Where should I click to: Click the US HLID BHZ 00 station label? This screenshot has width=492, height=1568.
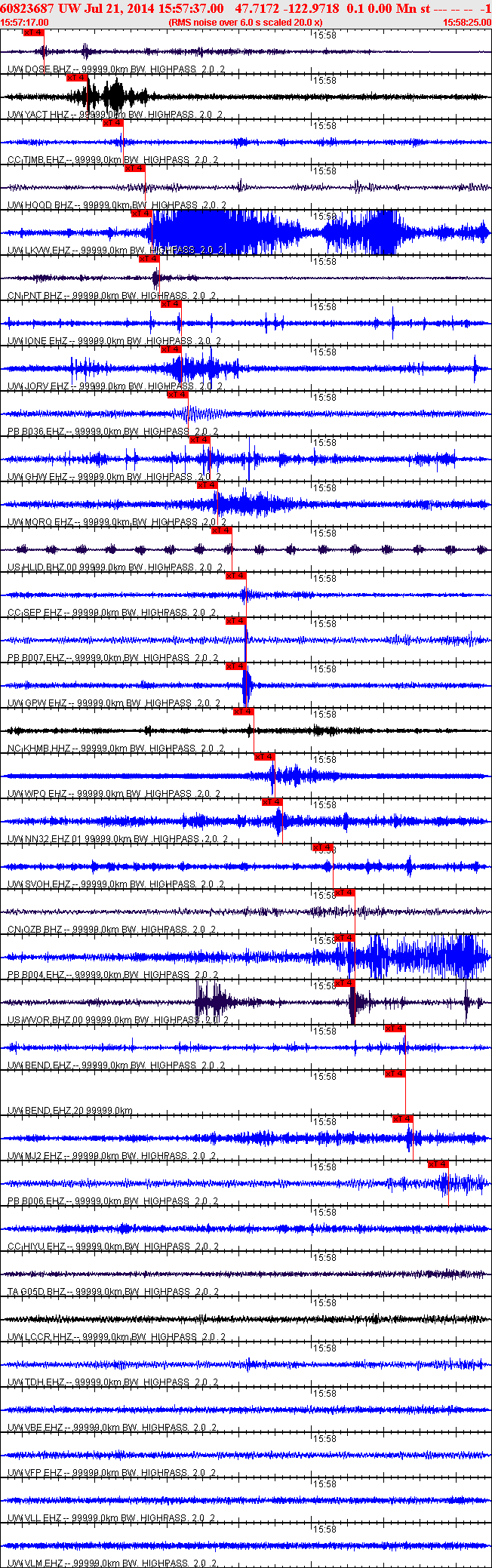click(x=42, y=567)
